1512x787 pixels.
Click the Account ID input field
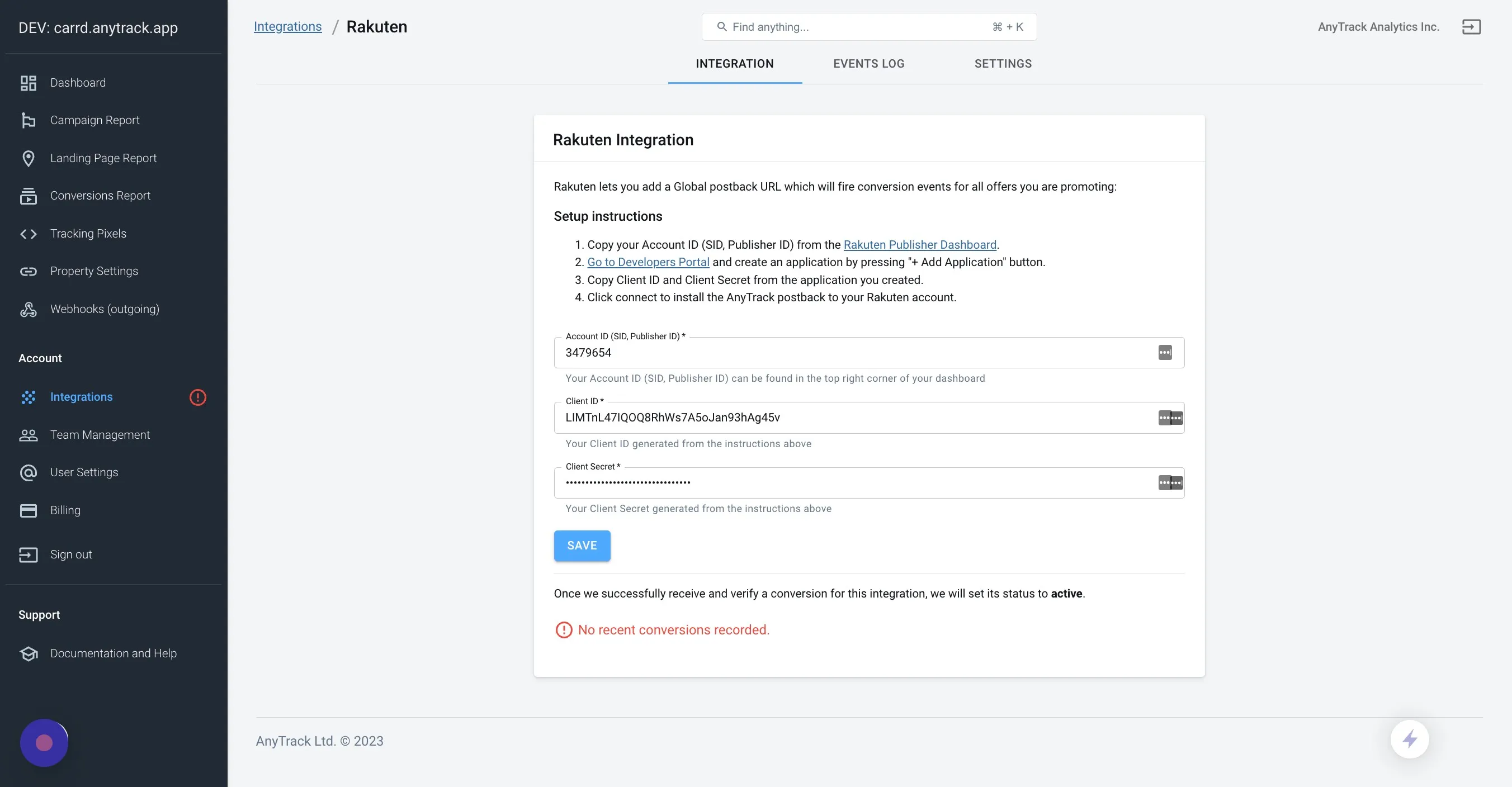click(x=869, y=353)
